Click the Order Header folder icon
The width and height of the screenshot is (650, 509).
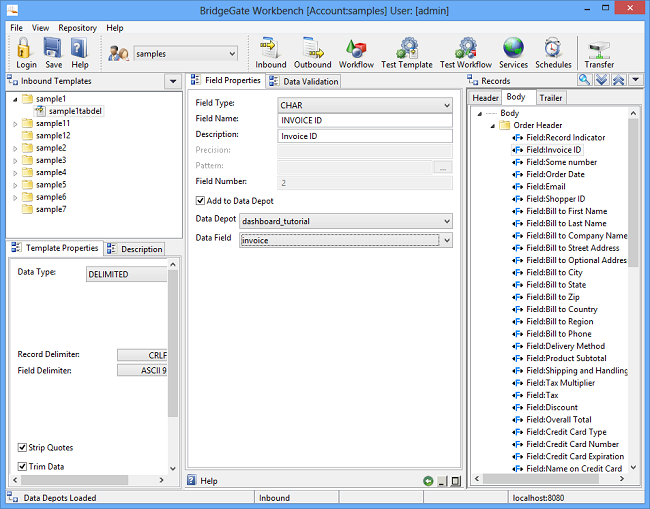pyautogui.click(x=504, y=125)
